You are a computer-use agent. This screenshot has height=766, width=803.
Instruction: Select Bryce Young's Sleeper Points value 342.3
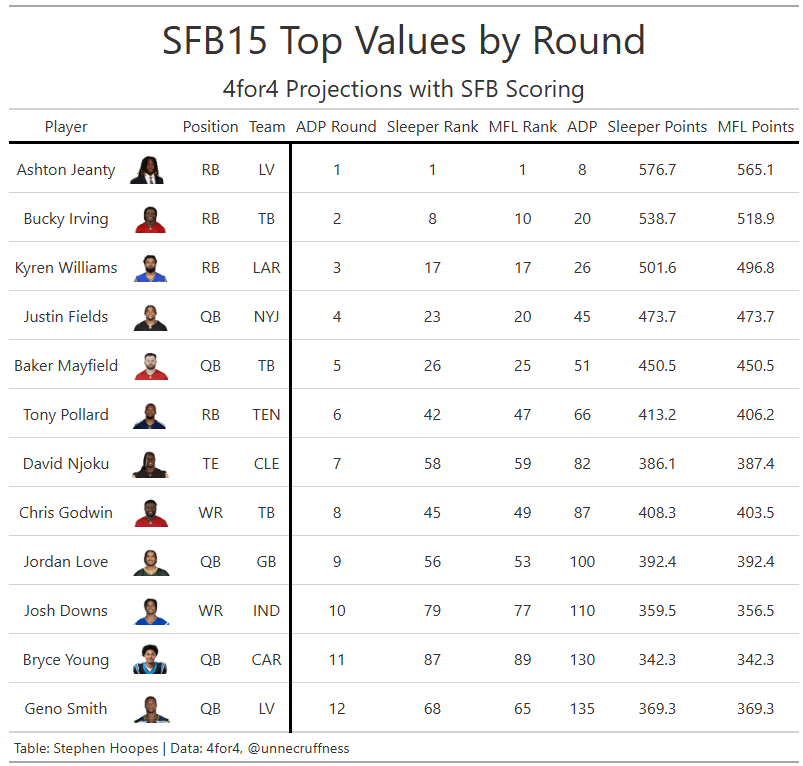tap(657, 660)
